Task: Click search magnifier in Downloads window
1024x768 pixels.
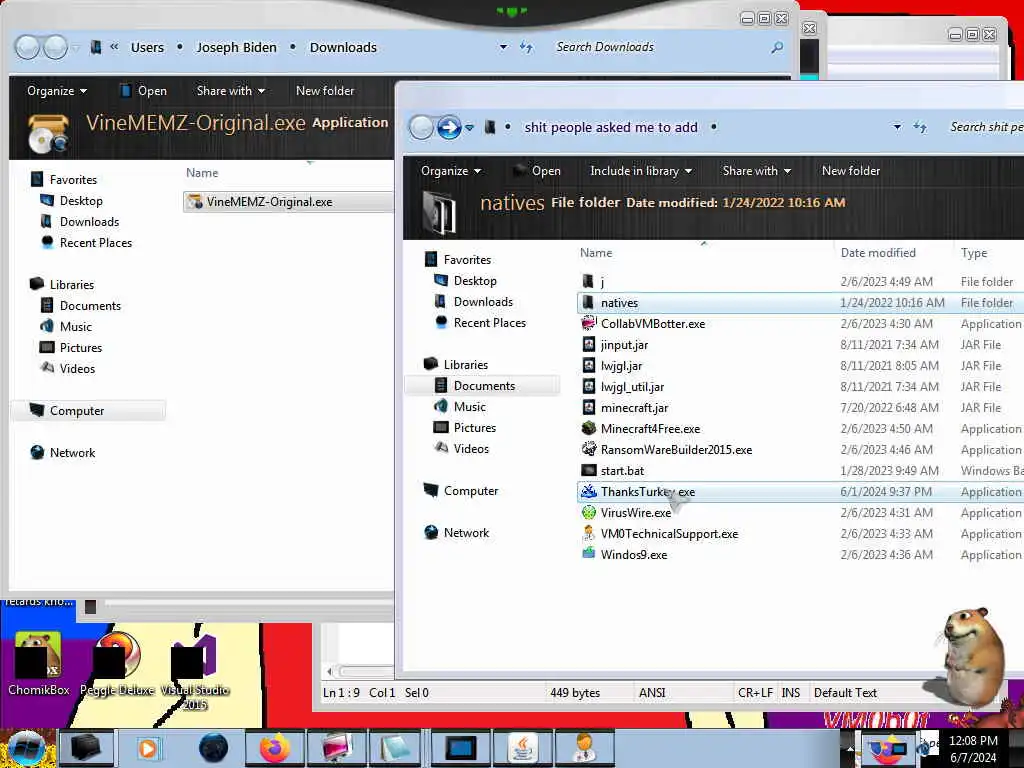Action: pyautogui.click(x=776, y=47)
